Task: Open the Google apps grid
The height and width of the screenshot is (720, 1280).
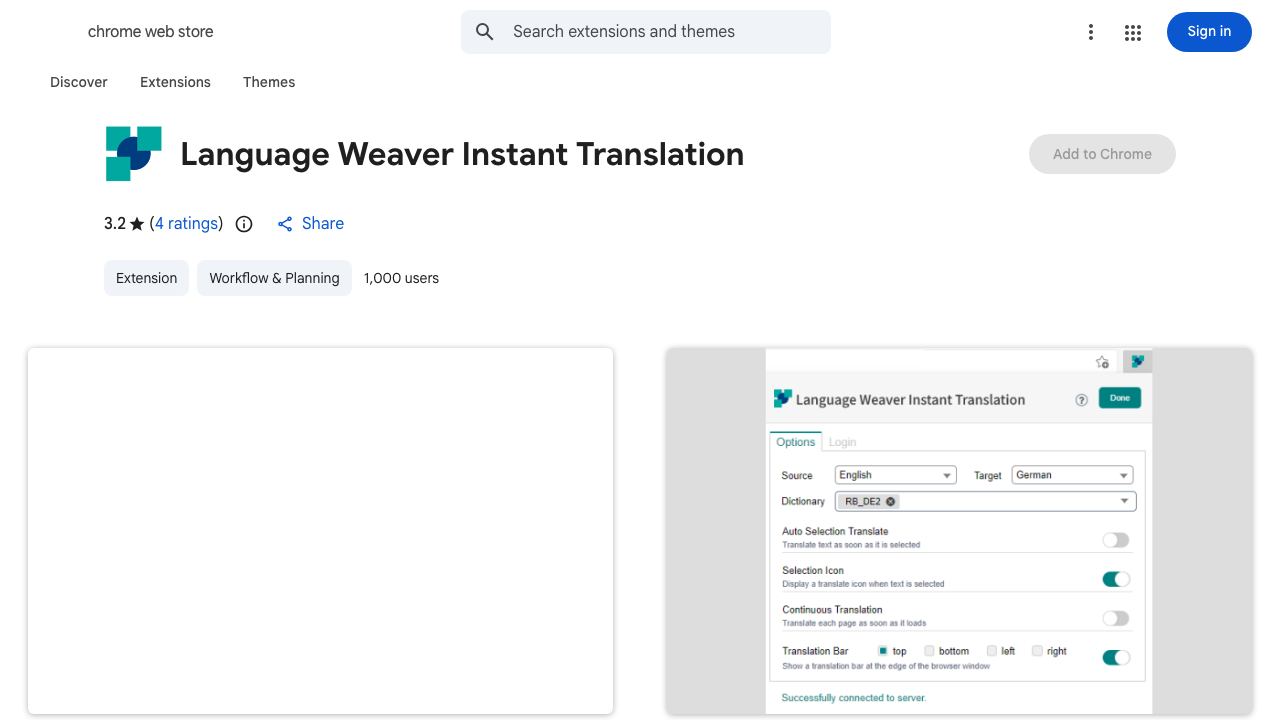Action: click(1133, 32)
